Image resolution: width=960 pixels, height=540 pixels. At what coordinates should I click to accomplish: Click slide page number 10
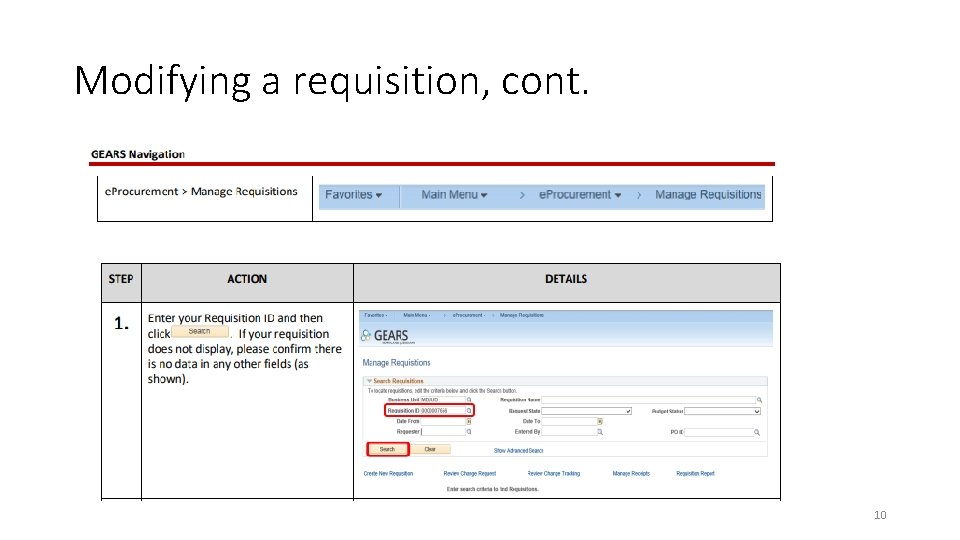coord(880,515)
